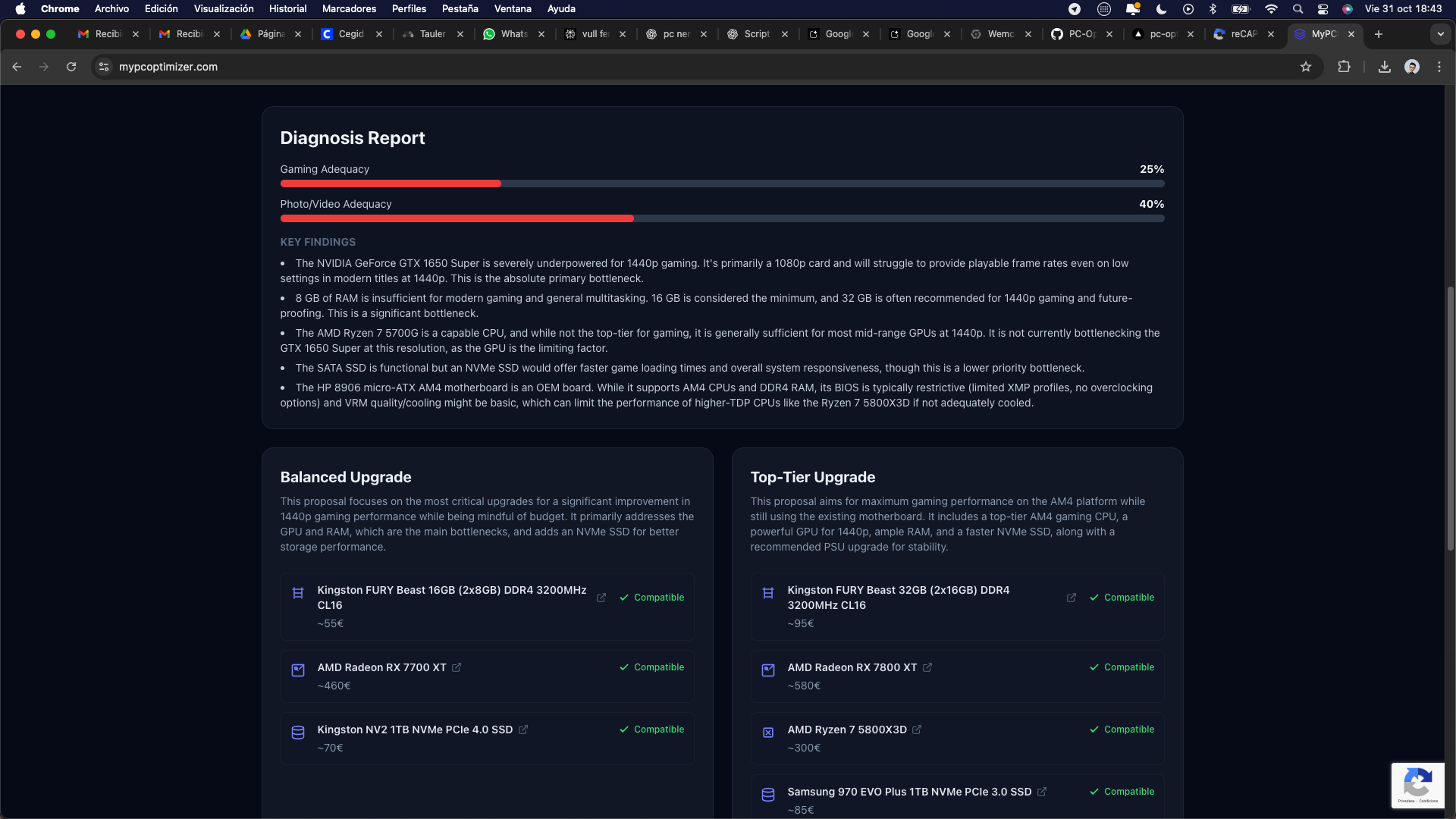Viewport: 1456px width, 819px height.
Task: Toggle Bluetooth in the macOS menu bar
Action: click(1213, 9)
